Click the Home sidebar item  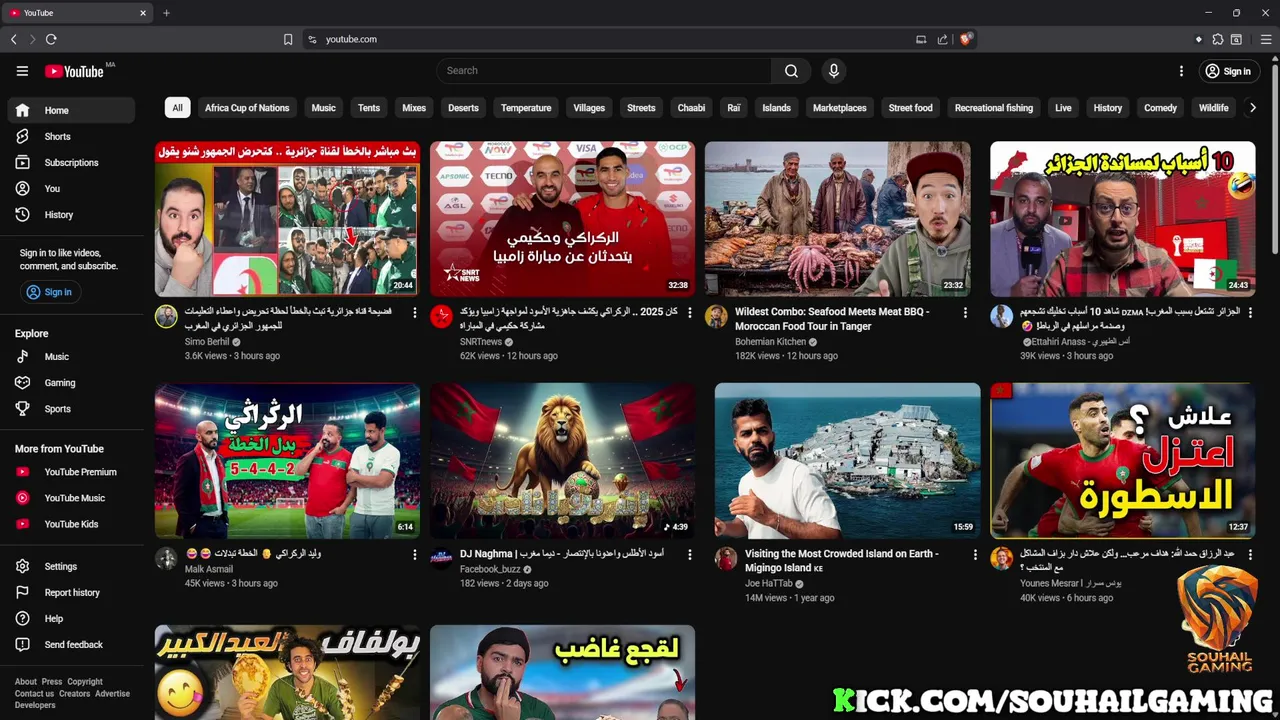coord(71,110)
